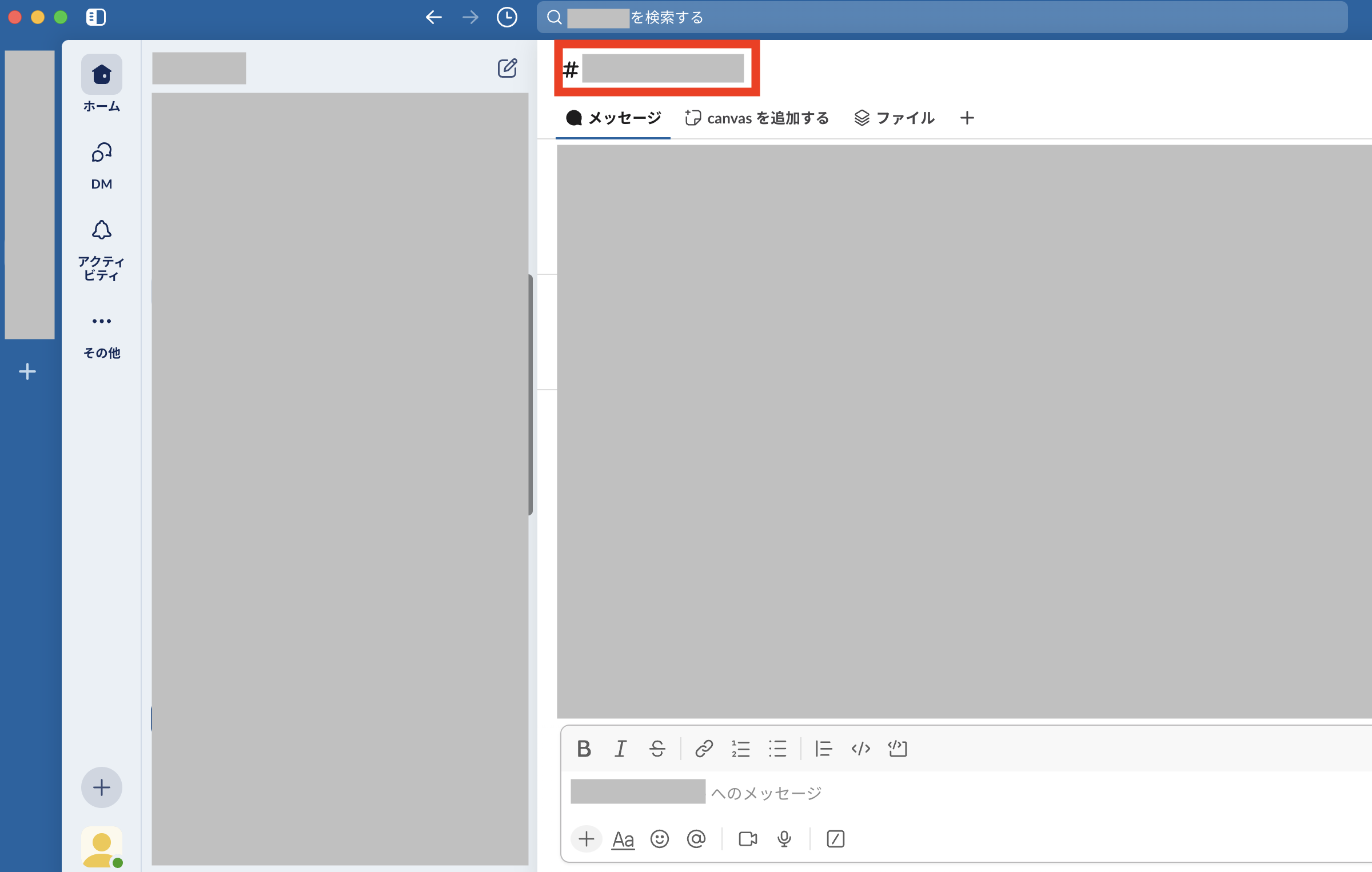1372x872 pixels.
Task: Open the workspace name header dropdown
Action: point(199,68)
